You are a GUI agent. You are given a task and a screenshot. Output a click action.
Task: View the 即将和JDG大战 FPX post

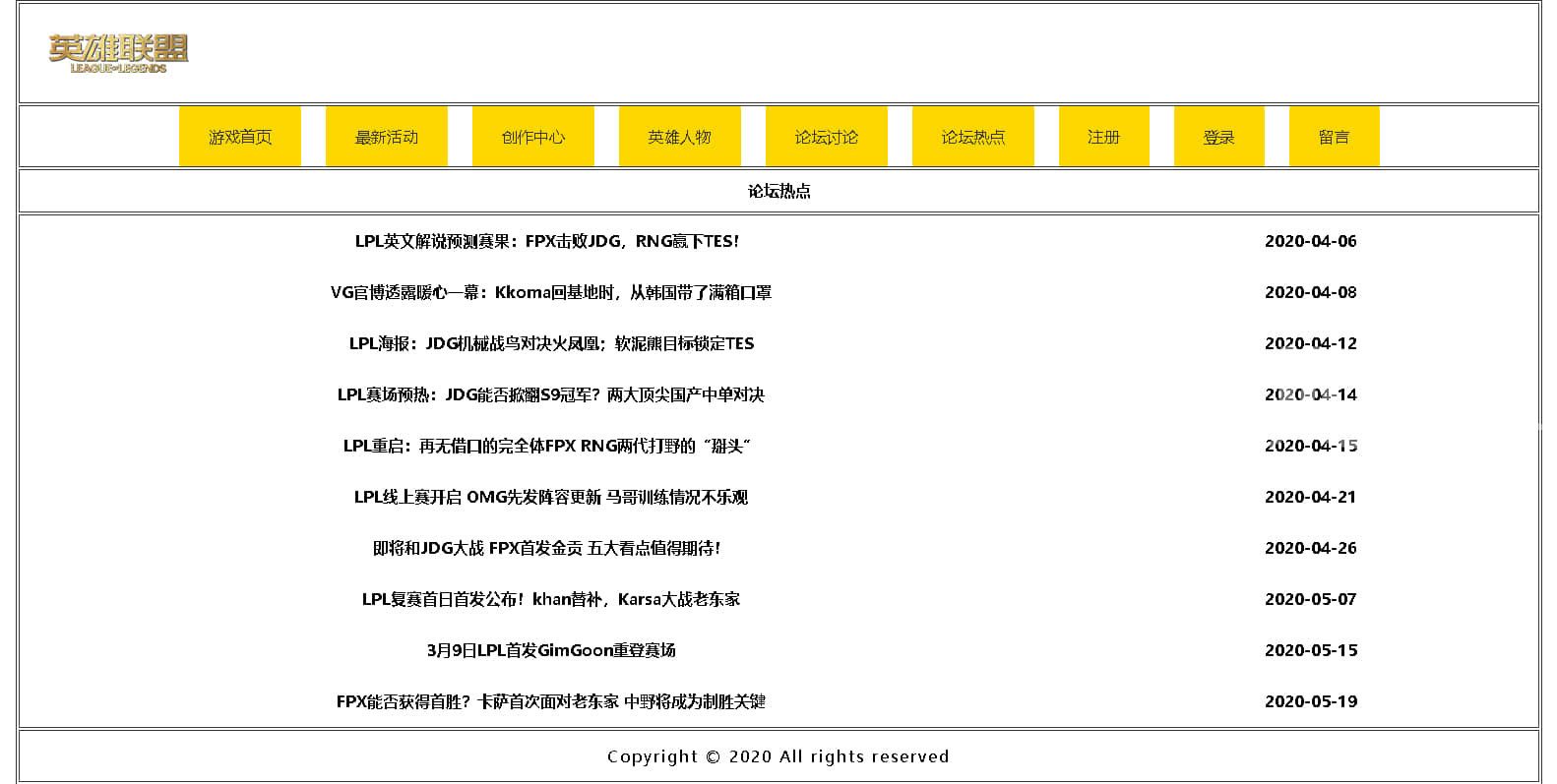546,548
